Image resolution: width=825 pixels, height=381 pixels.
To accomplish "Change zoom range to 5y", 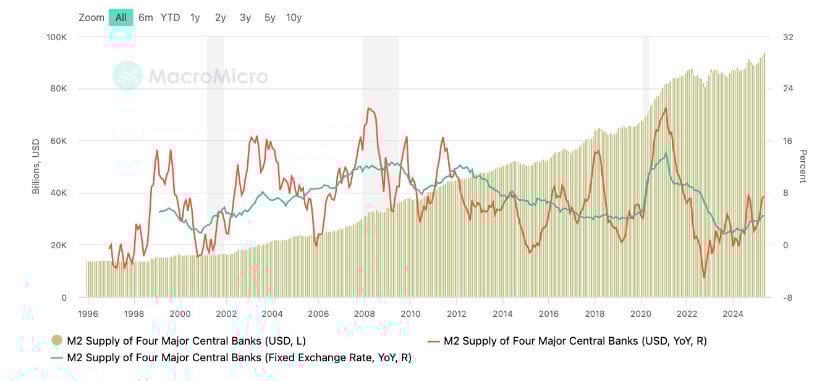I will click(x=270, y=17).
